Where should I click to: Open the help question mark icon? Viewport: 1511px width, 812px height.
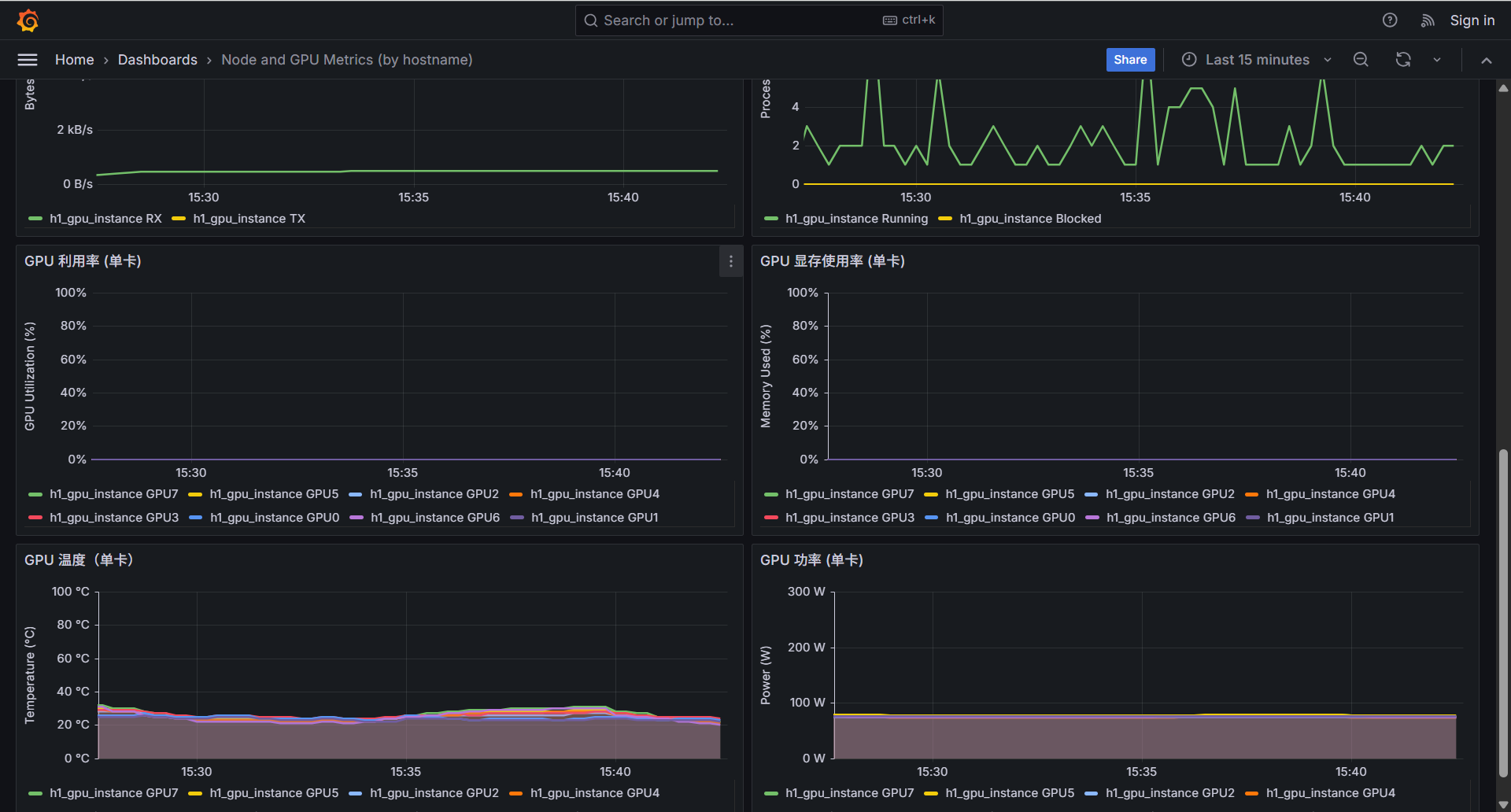tap(1390, 20)
